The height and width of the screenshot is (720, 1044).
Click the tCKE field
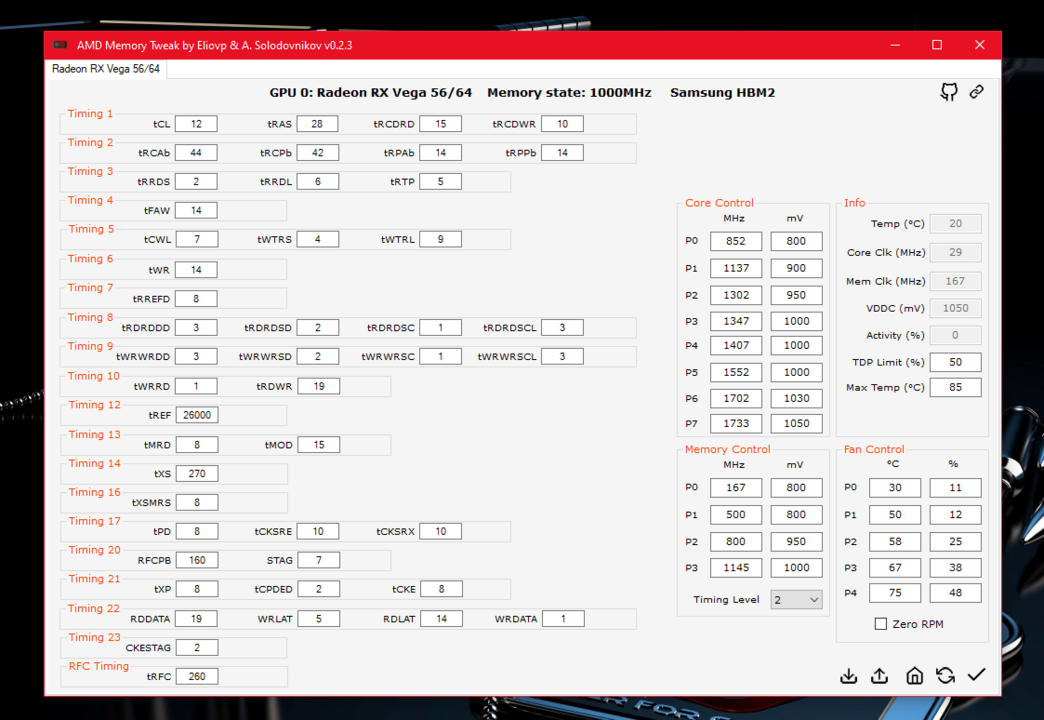[x=441, y=589]
